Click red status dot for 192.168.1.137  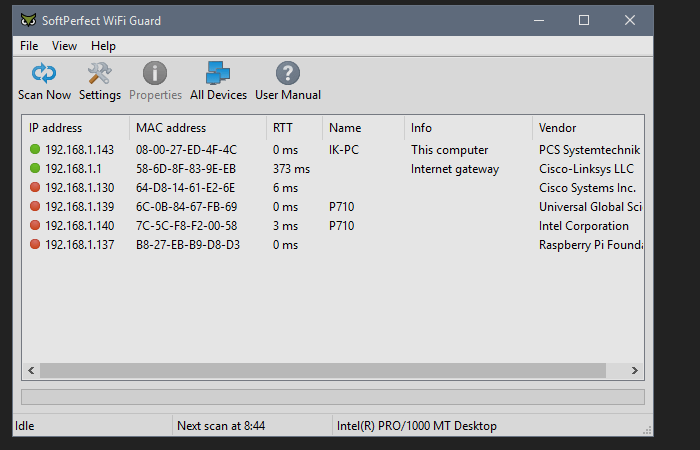(x=35, y=244)
